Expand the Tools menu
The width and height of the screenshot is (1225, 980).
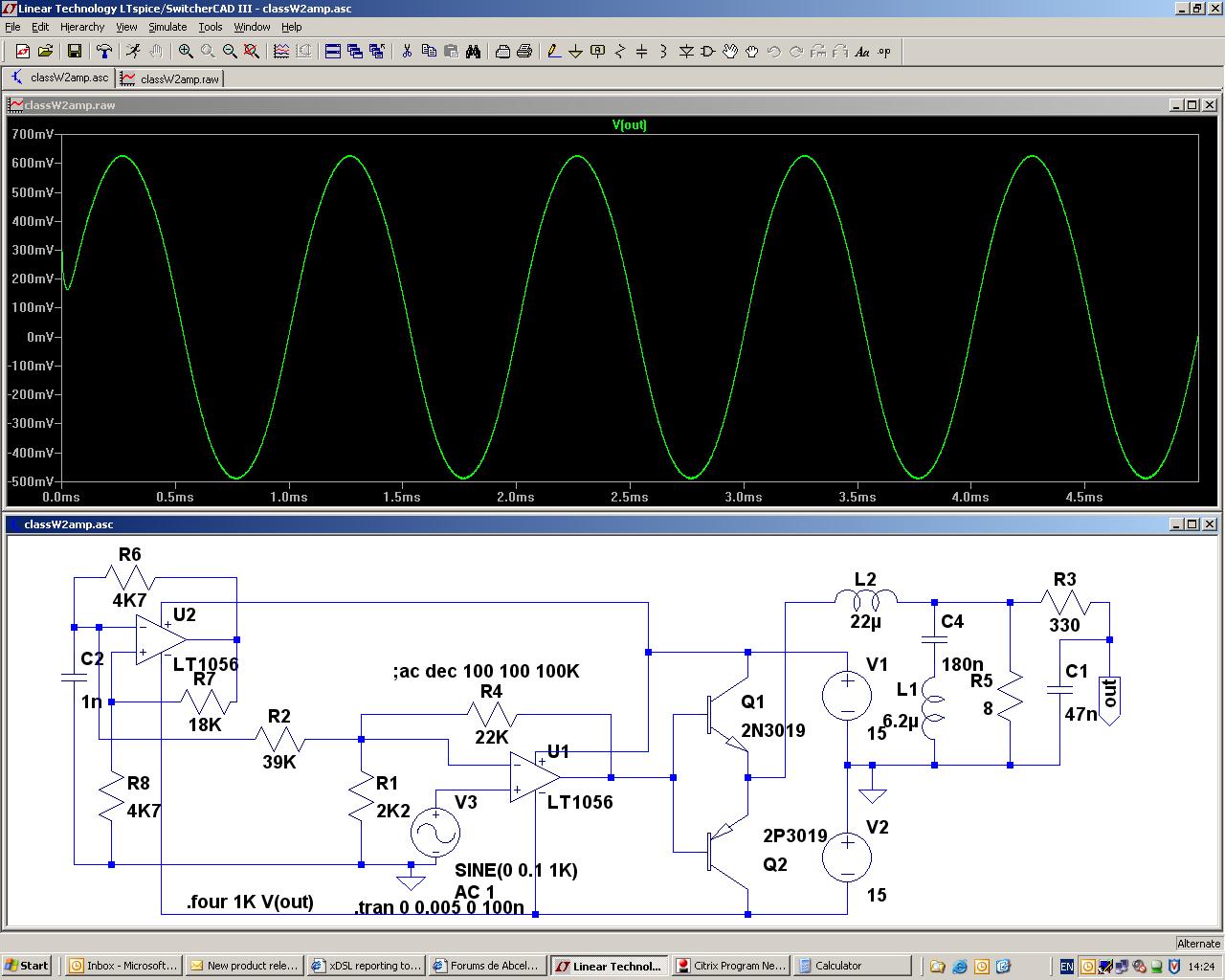pos(210,27)
